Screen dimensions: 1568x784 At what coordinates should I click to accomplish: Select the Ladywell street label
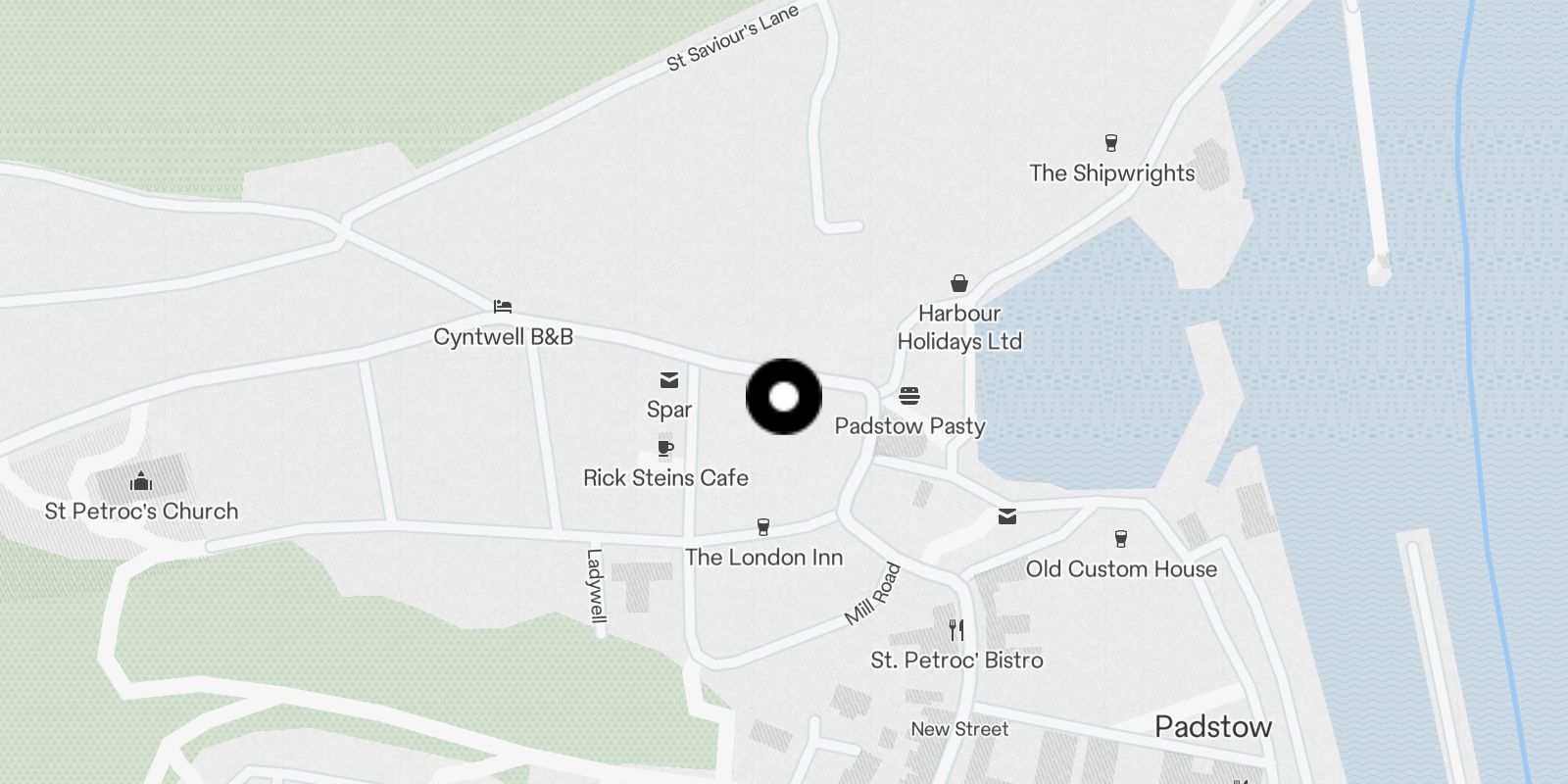pos(595,586)
